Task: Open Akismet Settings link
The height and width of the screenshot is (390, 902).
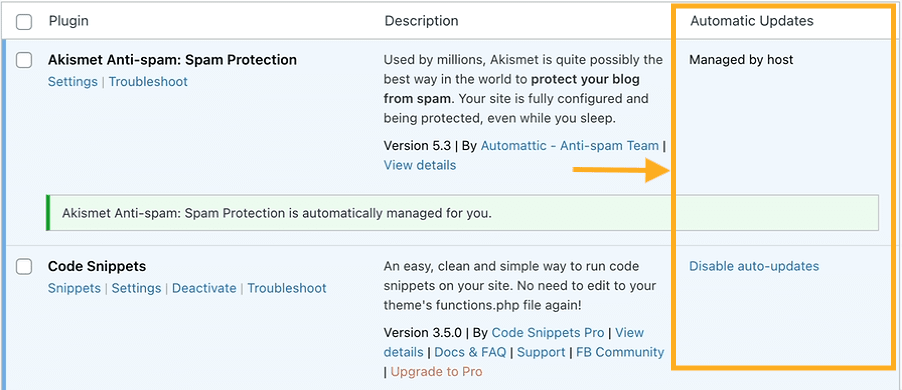Action: [72, 82]
